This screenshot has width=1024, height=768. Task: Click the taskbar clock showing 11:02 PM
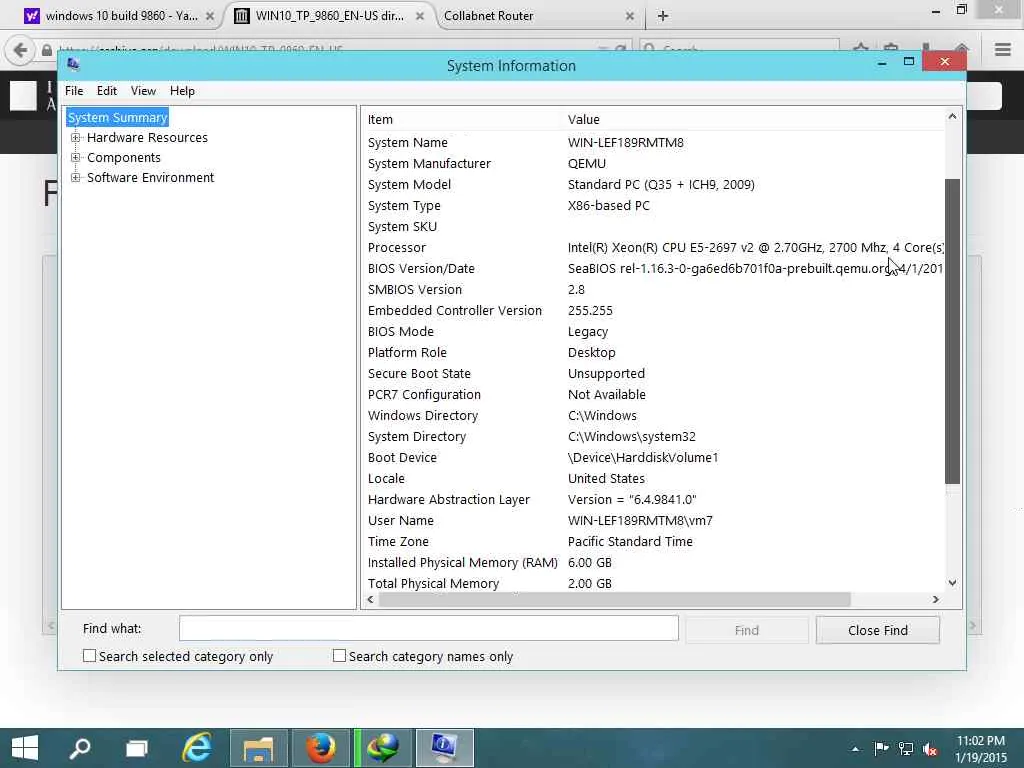(x=980, y=748)
